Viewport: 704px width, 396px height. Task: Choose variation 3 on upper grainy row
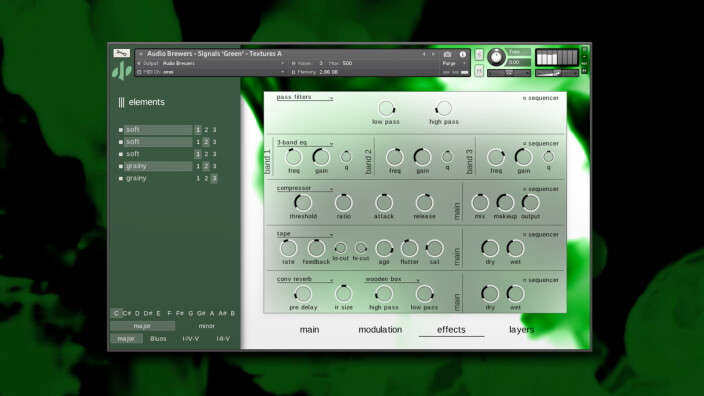tap(214, 166)
